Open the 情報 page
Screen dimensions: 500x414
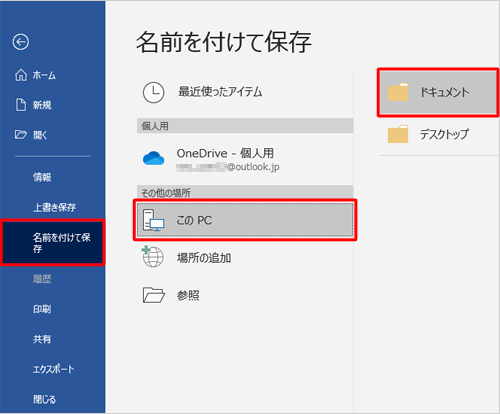pyautogui.click(x=42, y=177)
